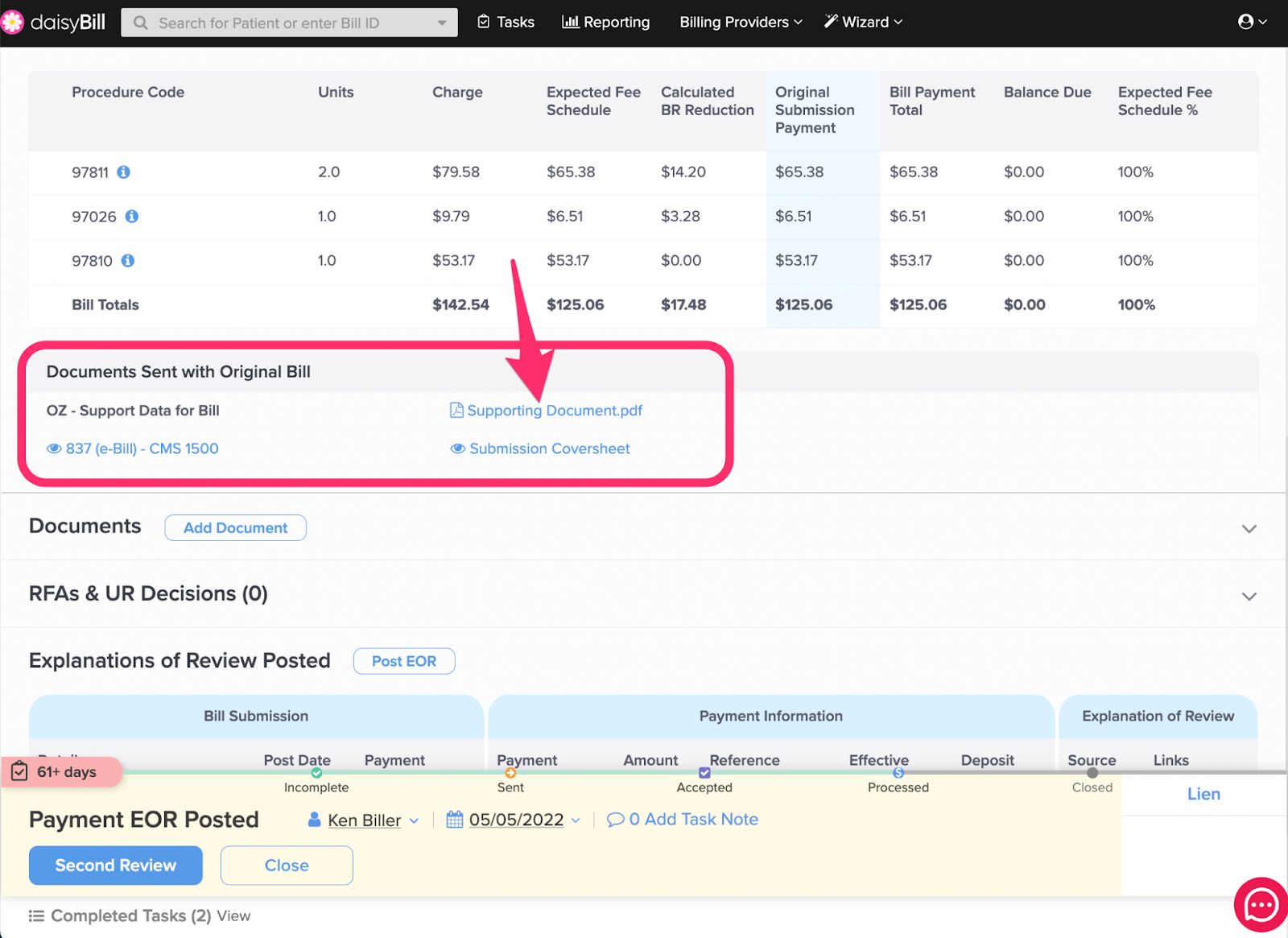This screenshot has height=938, width=1288.
Task: Click the patient or Bill ID search field
Action: coord(289,23)
